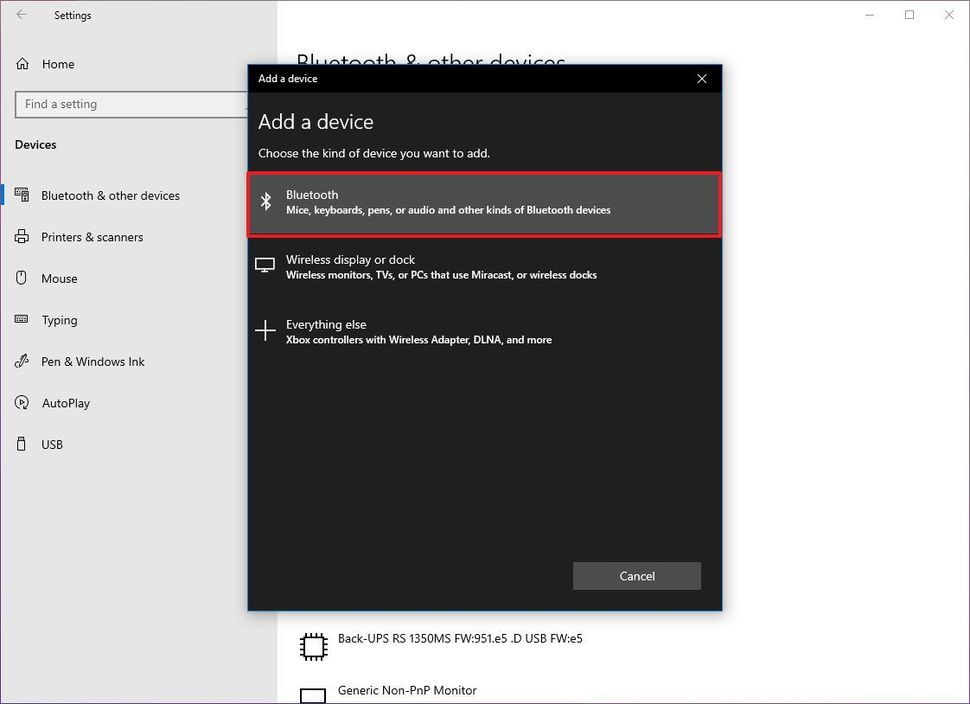Close the Add a device dialog

coord(701,79)
